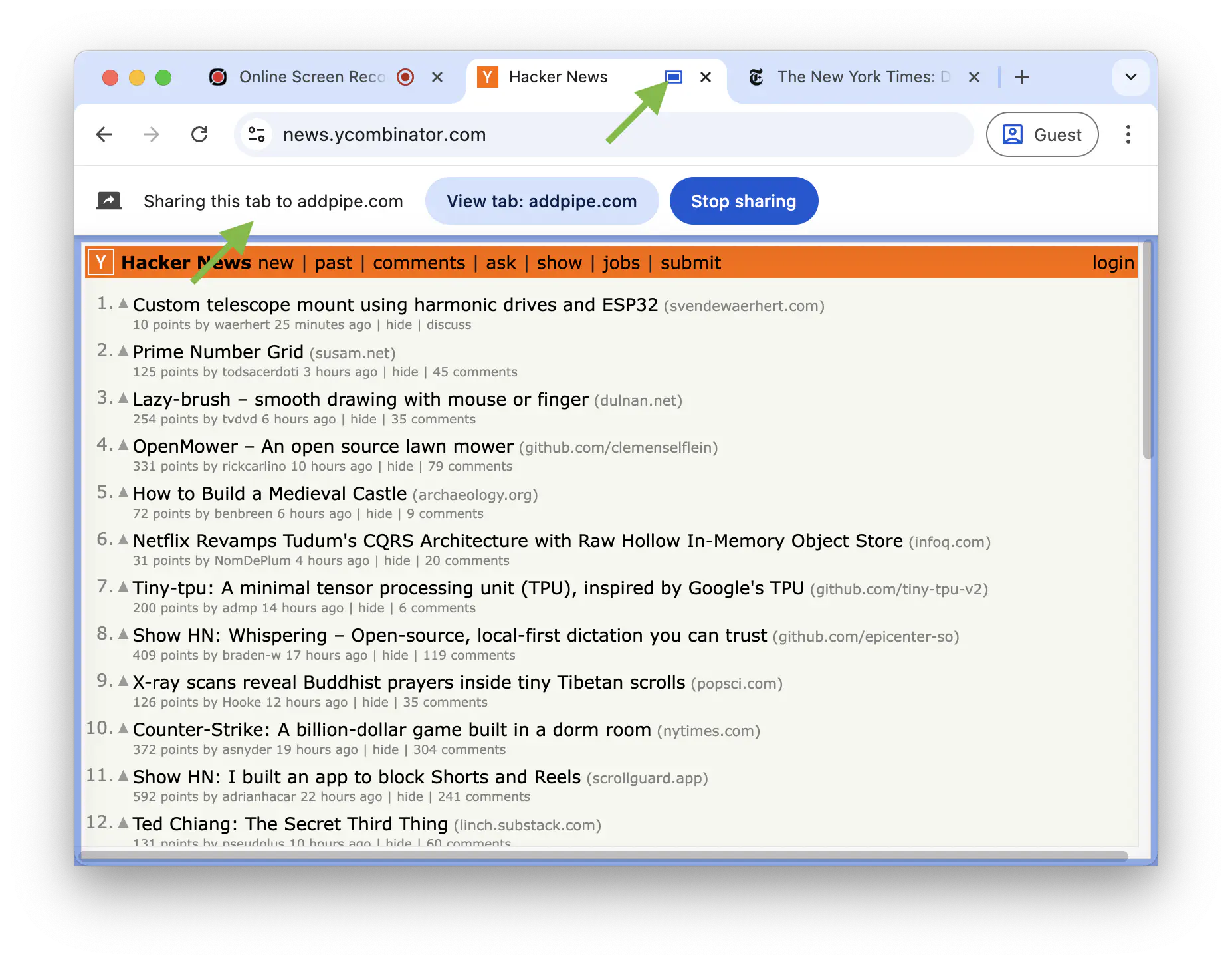Upvote How to Build a Medieval Castle

[x=123, y=493]
